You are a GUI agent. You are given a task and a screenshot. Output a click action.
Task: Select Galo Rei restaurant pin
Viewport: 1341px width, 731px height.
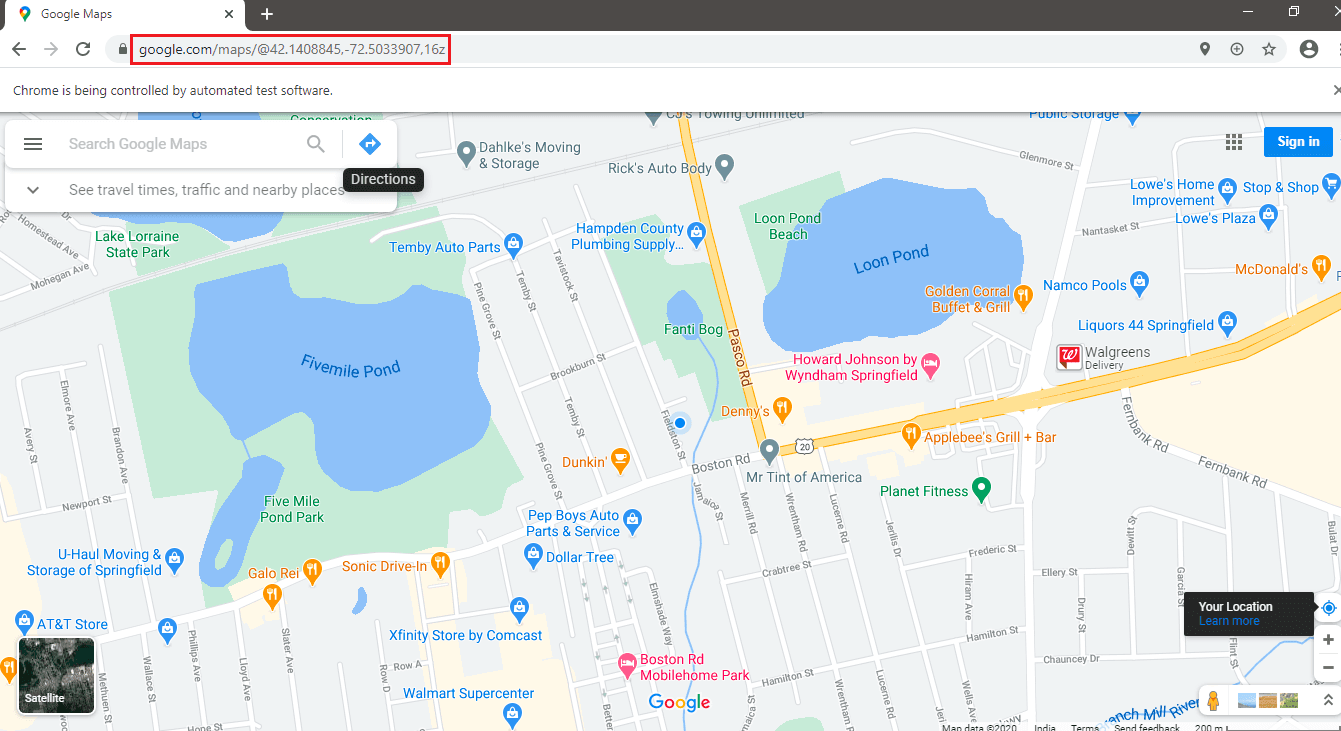tap(313, 571)
